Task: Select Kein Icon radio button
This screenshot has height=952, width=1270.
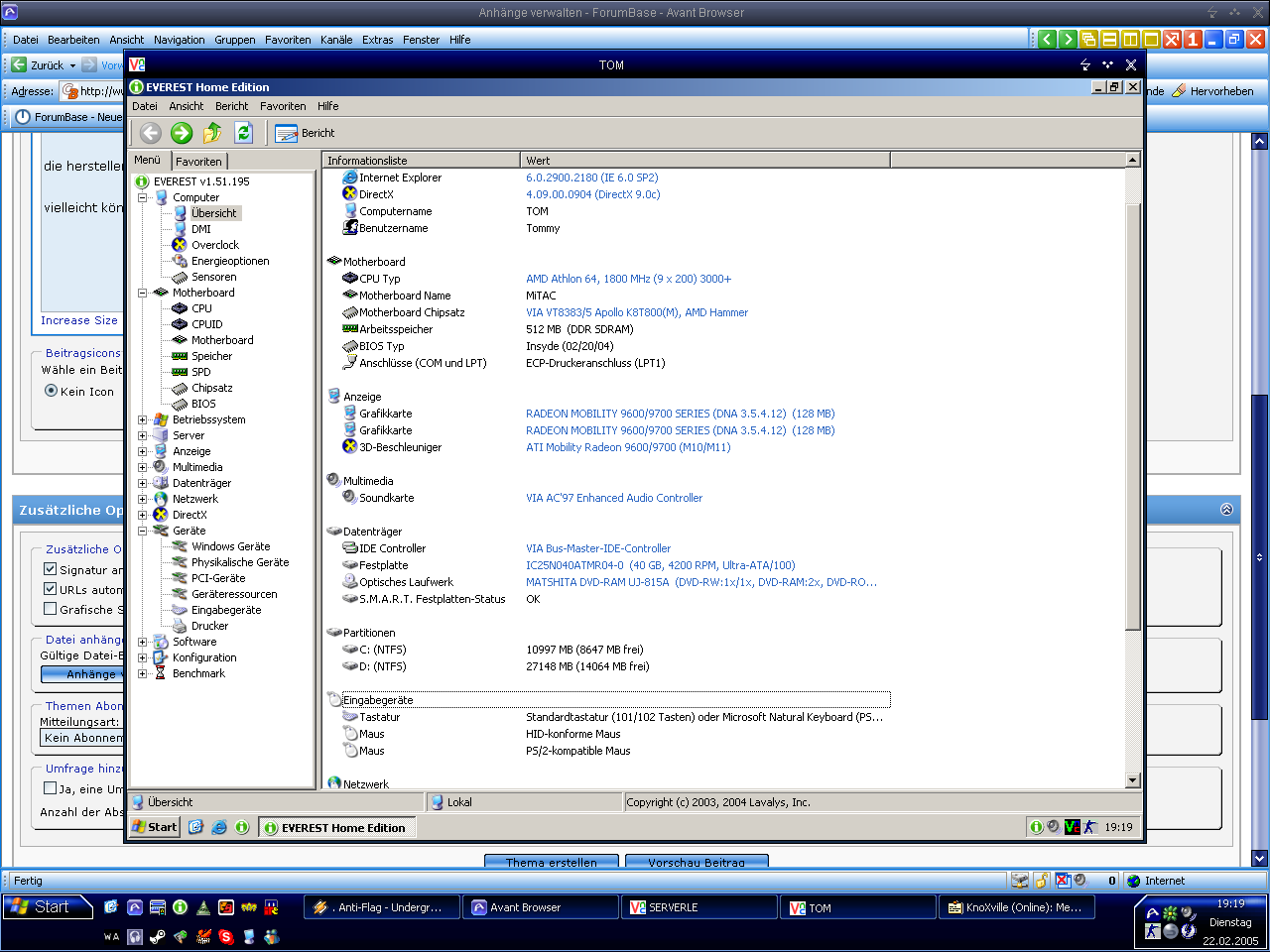Action: point(51,391)
